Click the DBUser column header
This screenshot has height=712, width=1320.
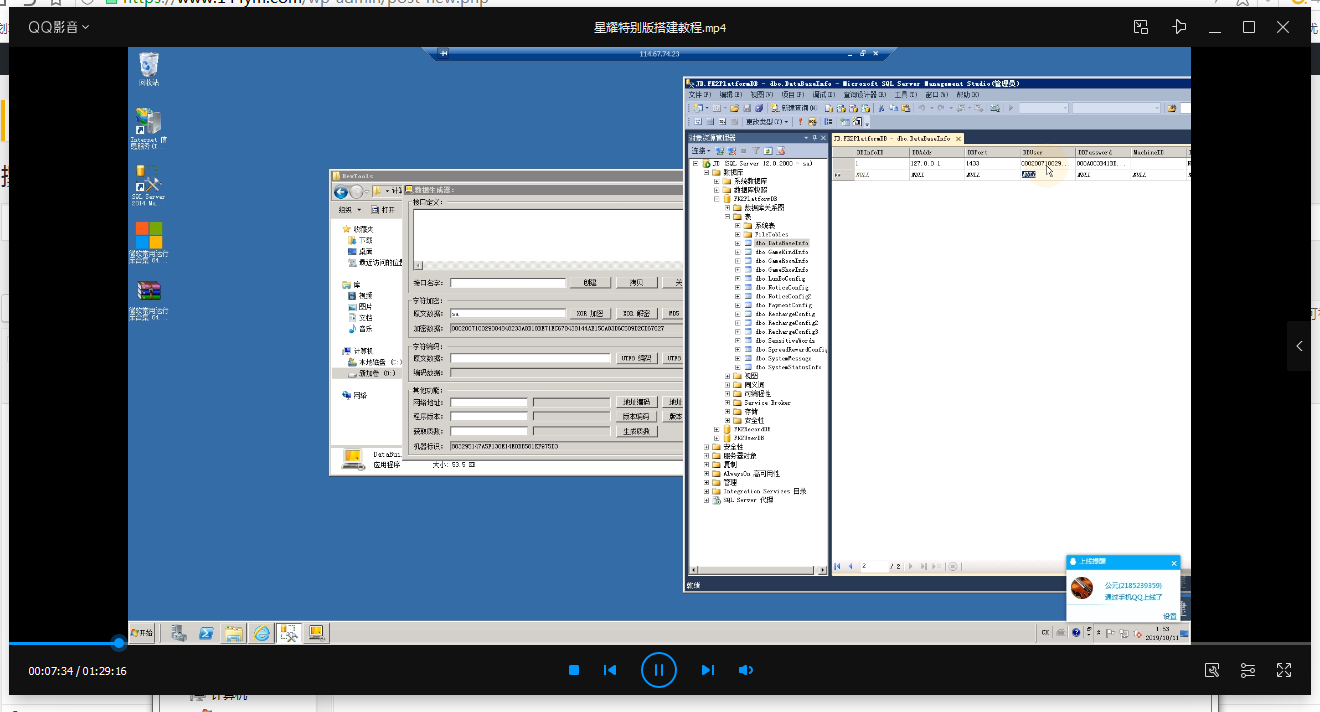[1046, 152]
